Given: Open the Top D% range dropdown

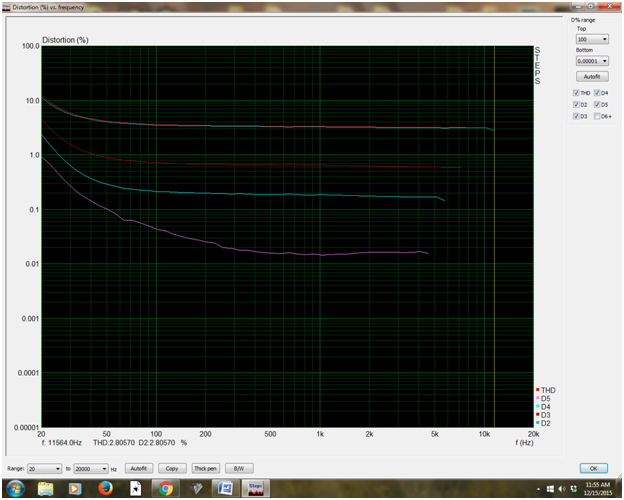Looking at the screenshot, I should tap(606, 39).
